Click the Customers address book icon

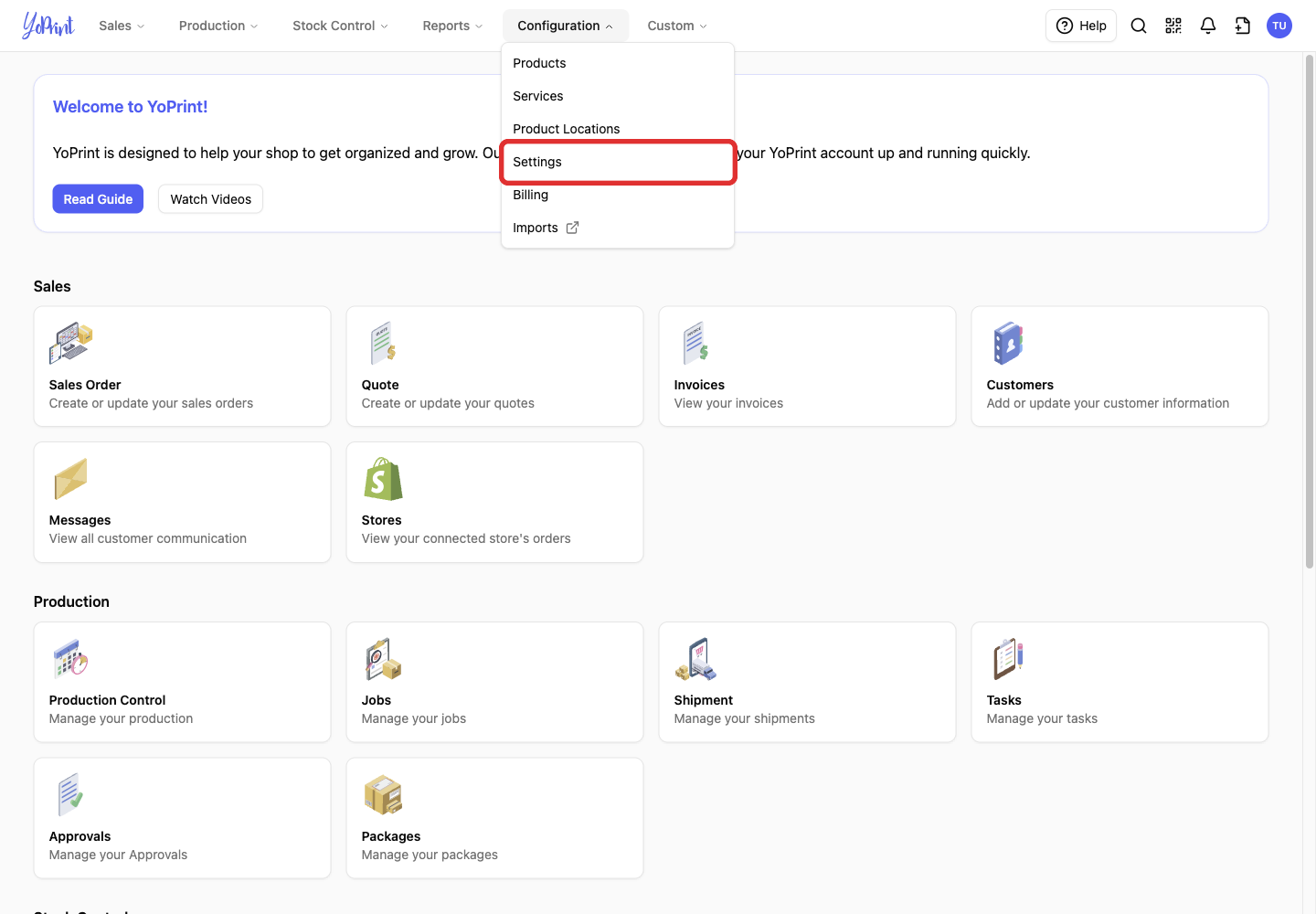(1008, 344)
